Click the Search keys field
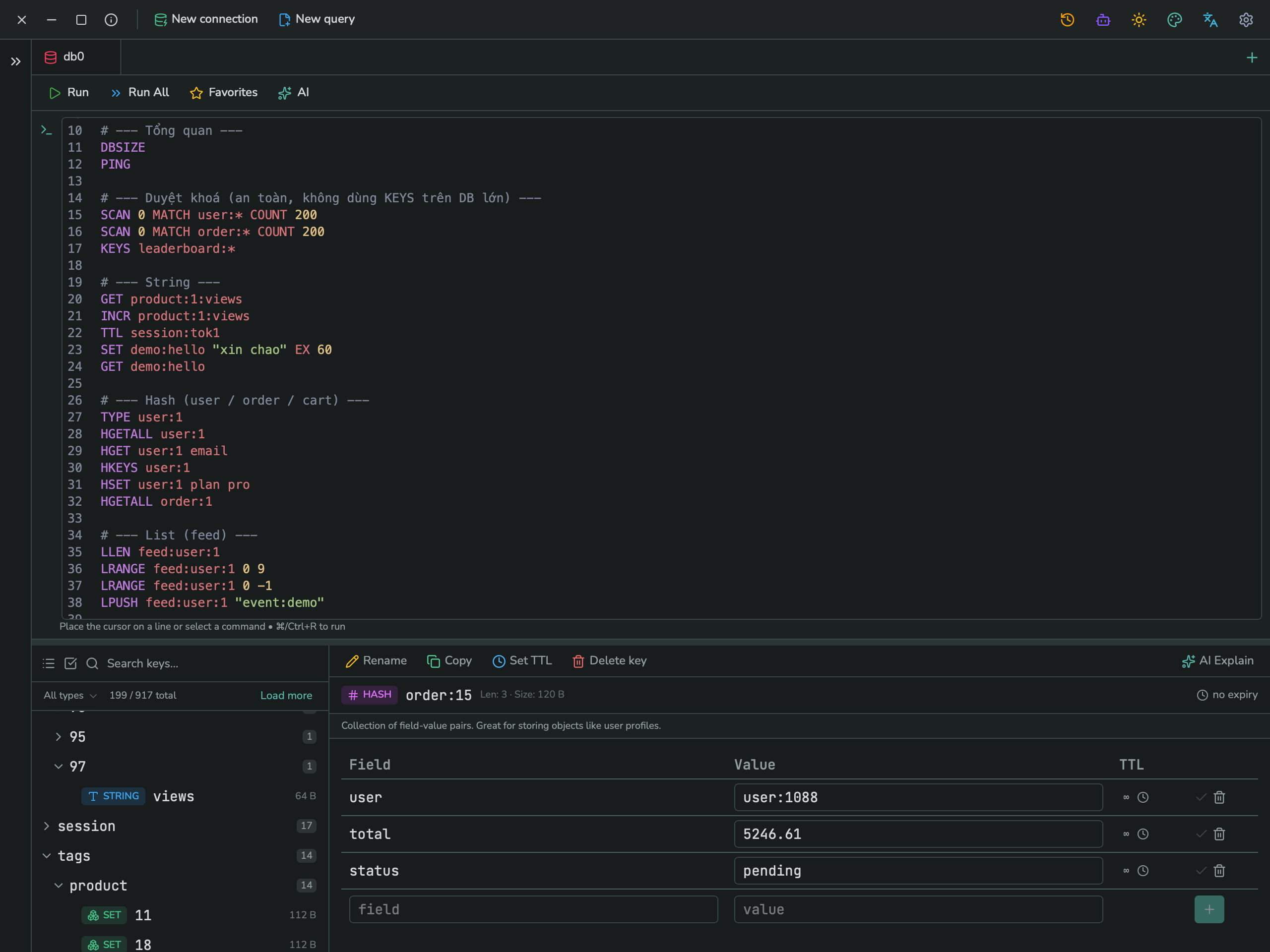Image resolution: width=1270 pixels, height=952 pixels. click(212, 663)
